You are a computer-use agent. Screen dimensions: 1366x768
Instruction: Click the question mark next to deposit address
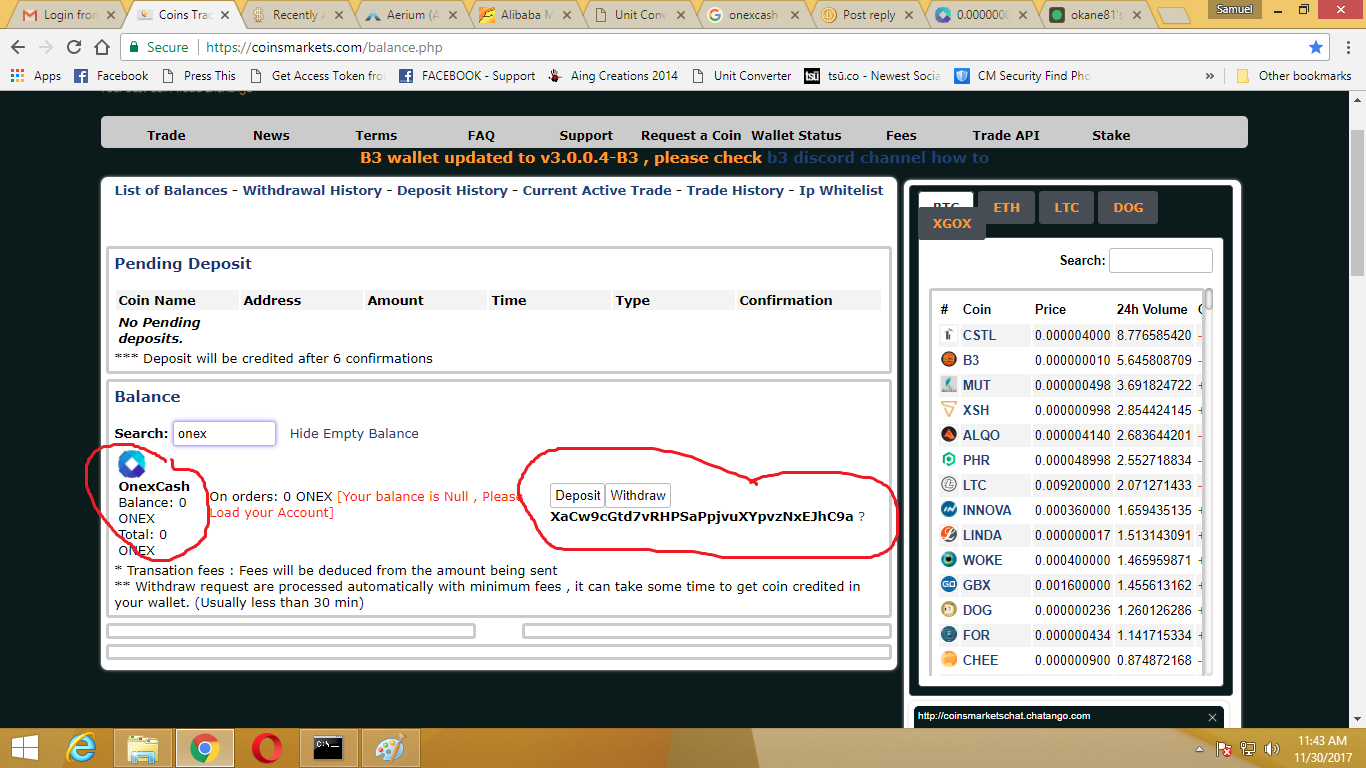[x=861, y=517]
